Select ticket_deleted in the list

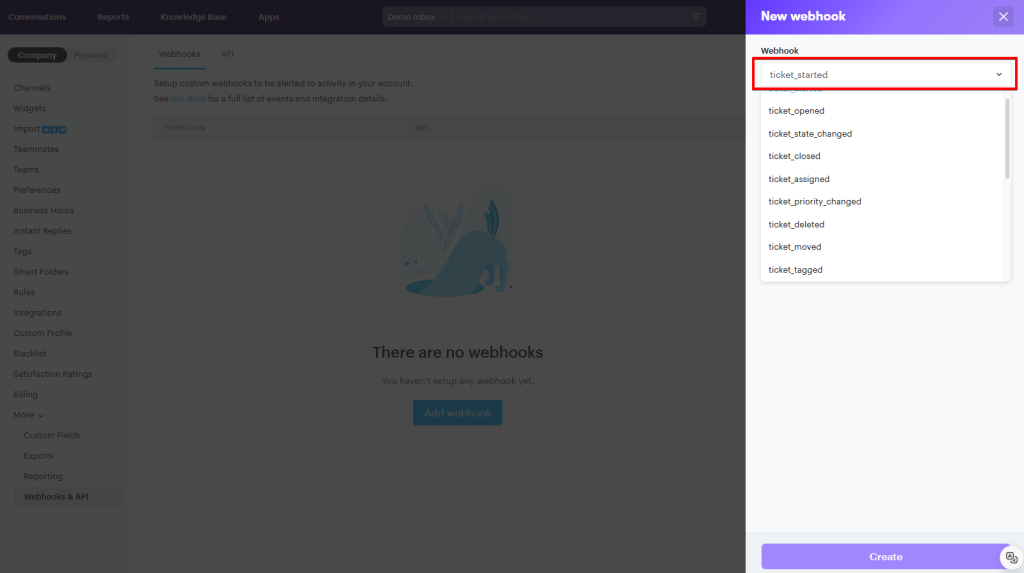click(796, 225)
